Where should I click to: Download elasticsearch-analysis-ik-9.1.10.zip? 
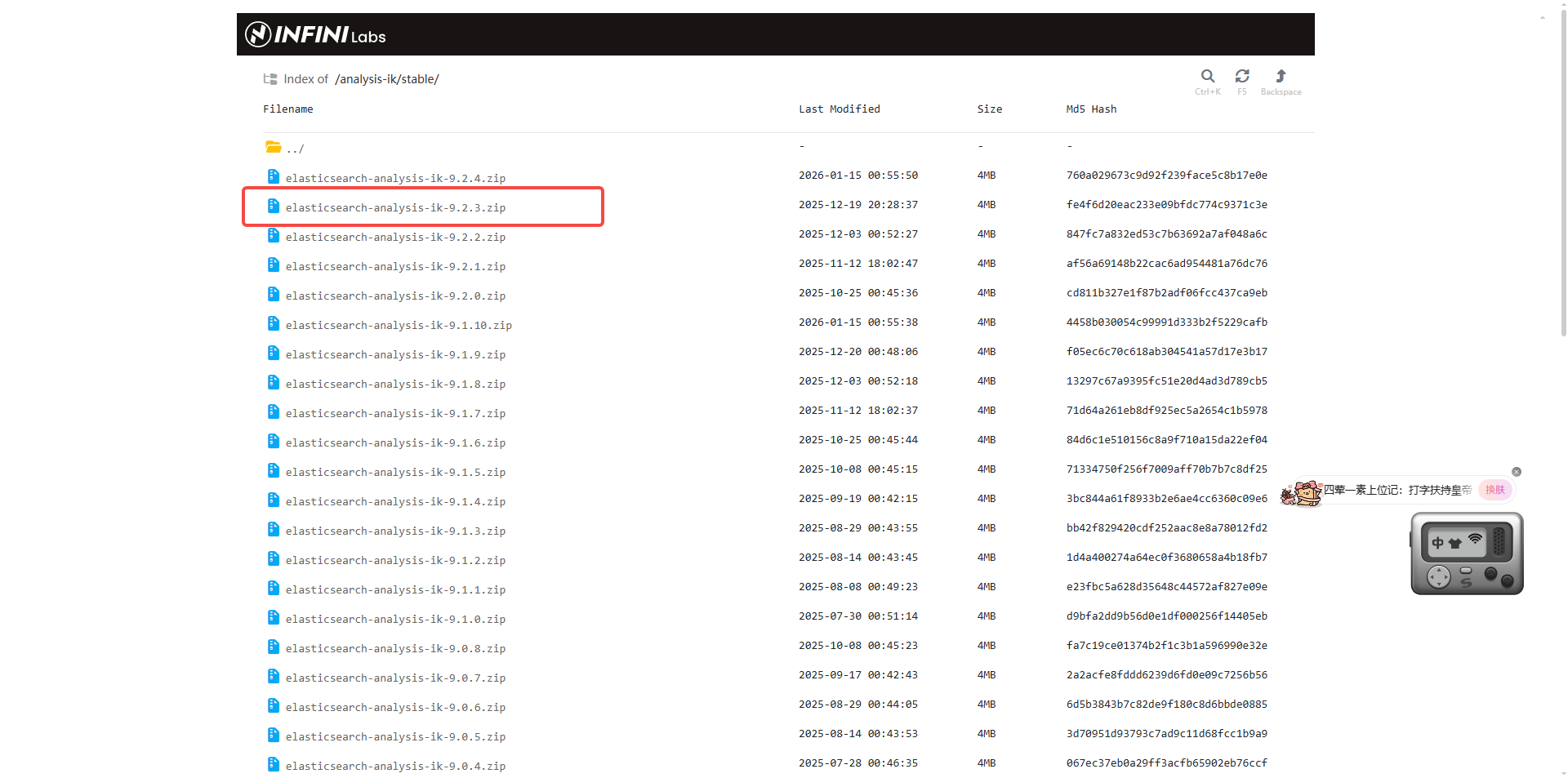pyautogui.click(x=399, y=325)
